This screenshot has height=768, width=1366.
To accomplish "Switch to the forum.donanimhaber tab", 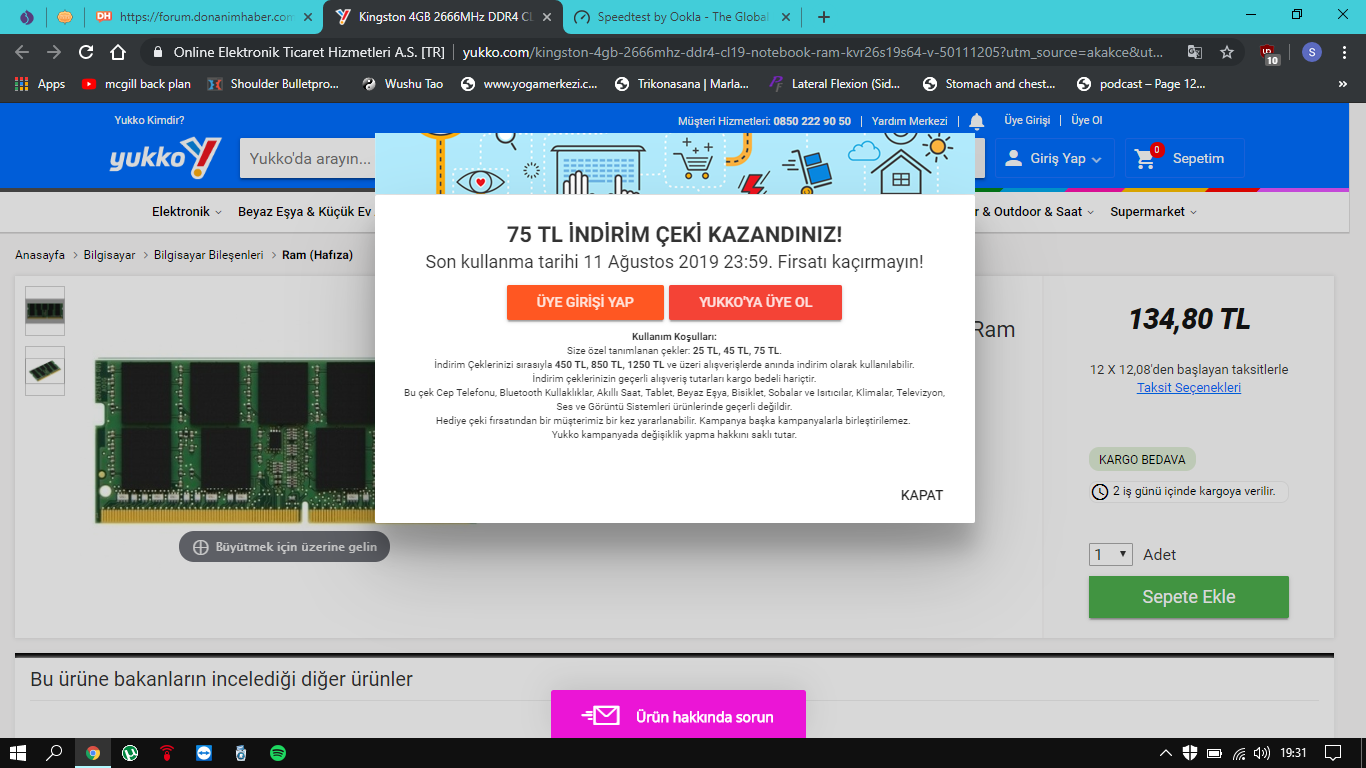I will [x=205, y=17].
